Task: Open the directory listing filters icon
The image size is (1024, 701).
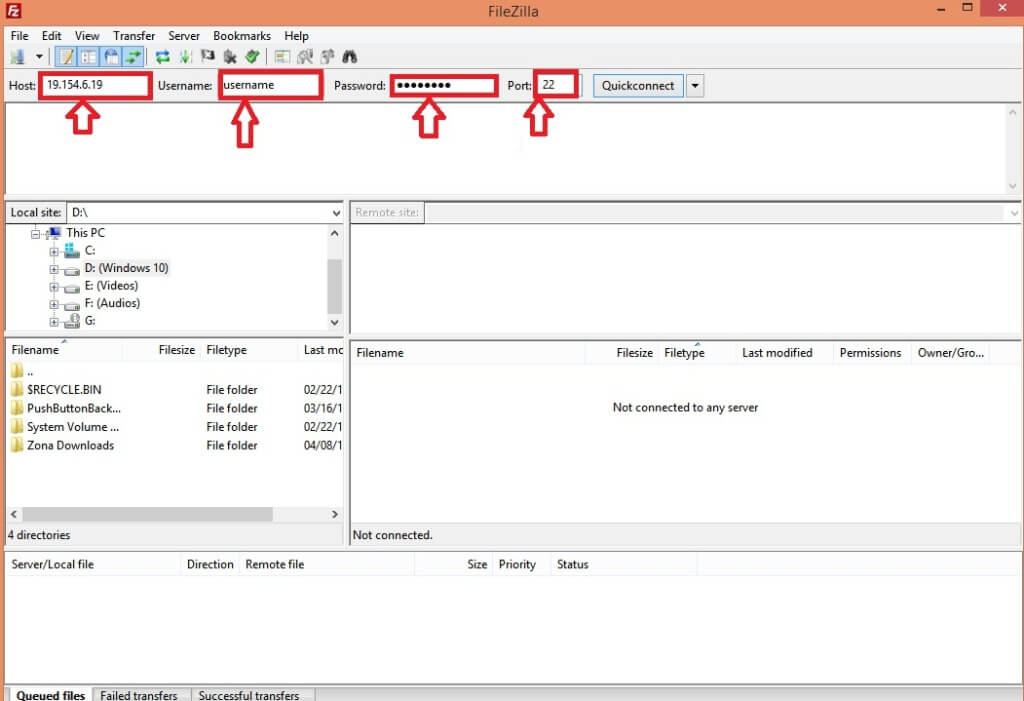Action: 283,57
